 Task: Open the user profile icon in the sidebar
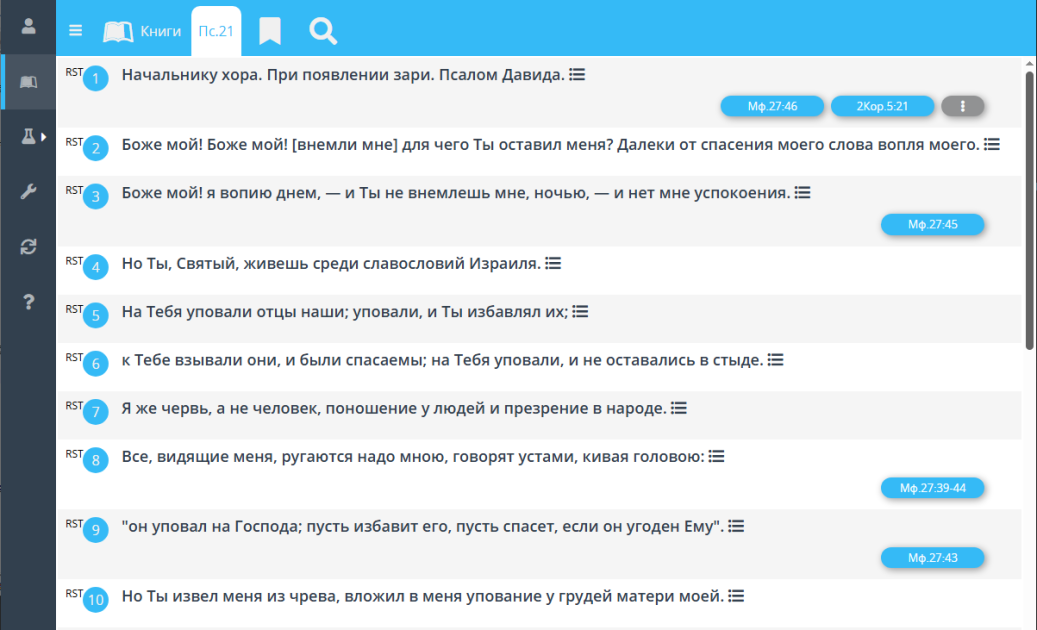(x=28, y=26)
